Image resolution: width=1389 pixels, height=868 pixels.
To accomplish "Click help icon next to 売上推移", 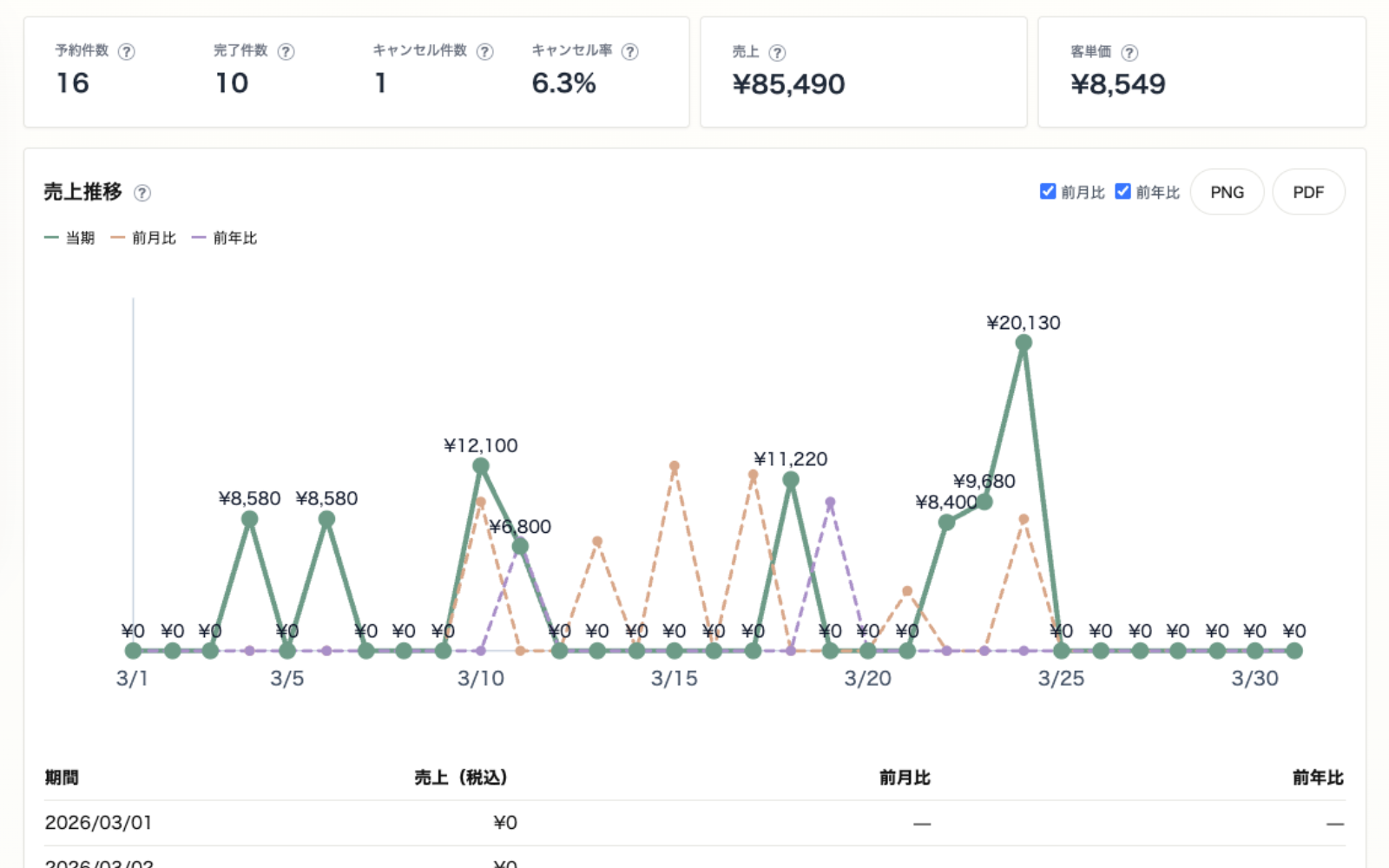I will [x=142, y=193].
